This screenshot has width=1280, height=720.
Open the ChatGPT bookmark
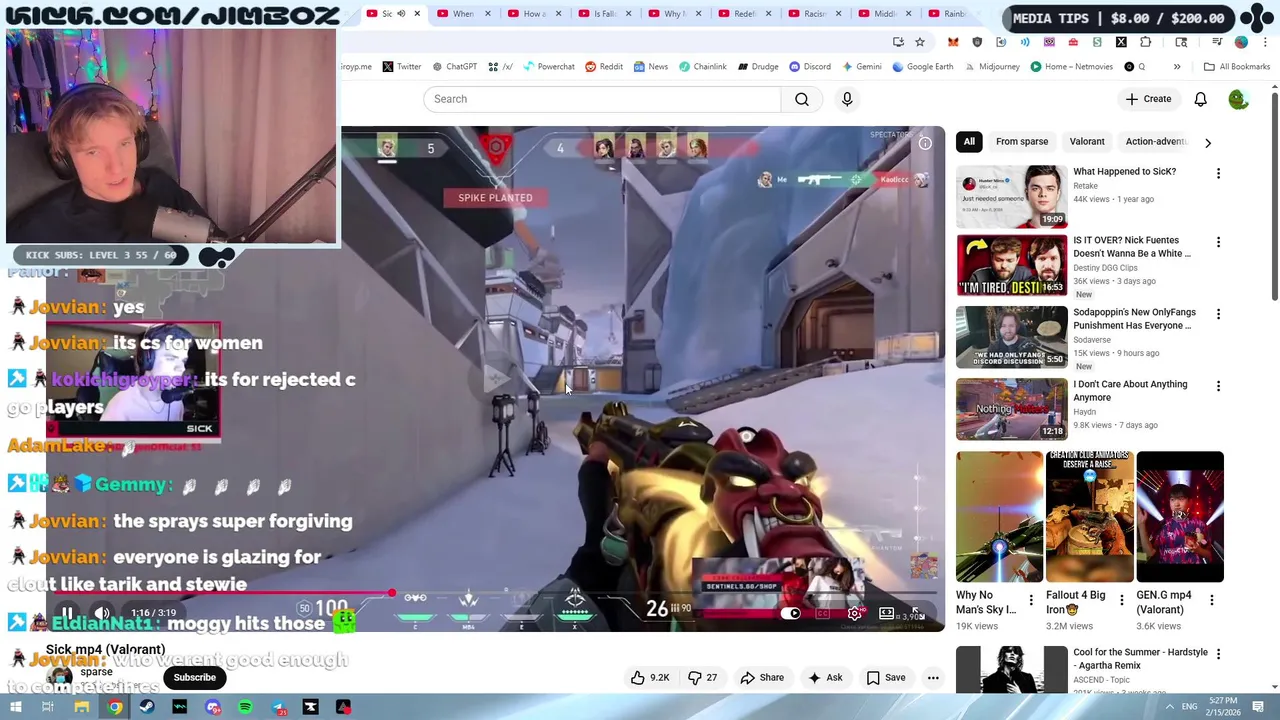[454, 67]
